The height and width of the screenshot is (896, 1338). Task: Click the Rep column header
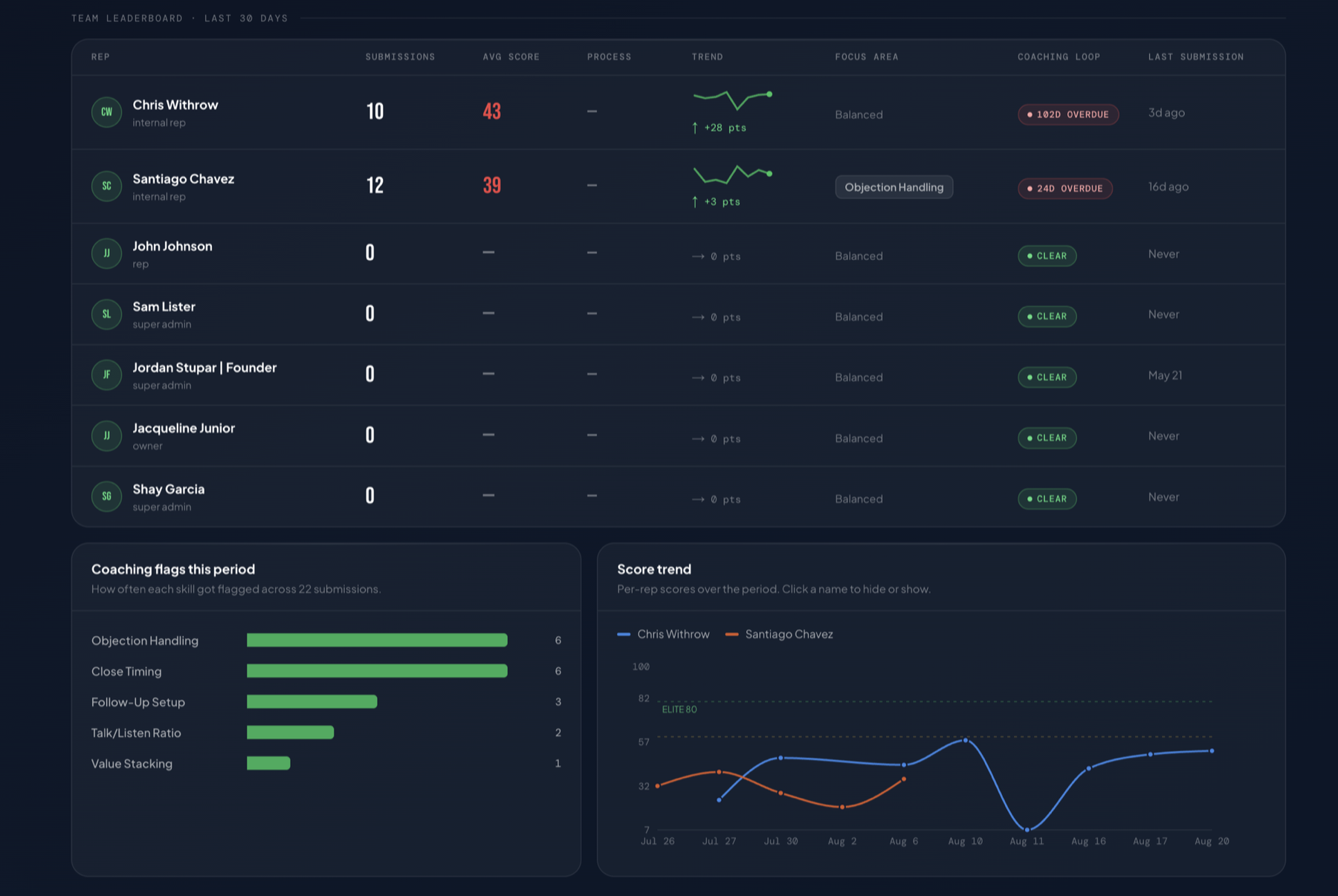(x=100, y=56)
